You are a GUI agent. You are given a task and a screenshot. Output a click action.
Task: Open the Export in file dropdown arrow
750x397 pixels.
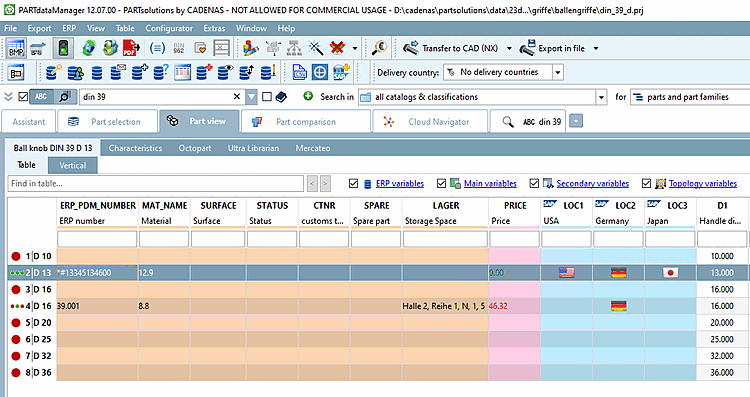coord(596,48)
